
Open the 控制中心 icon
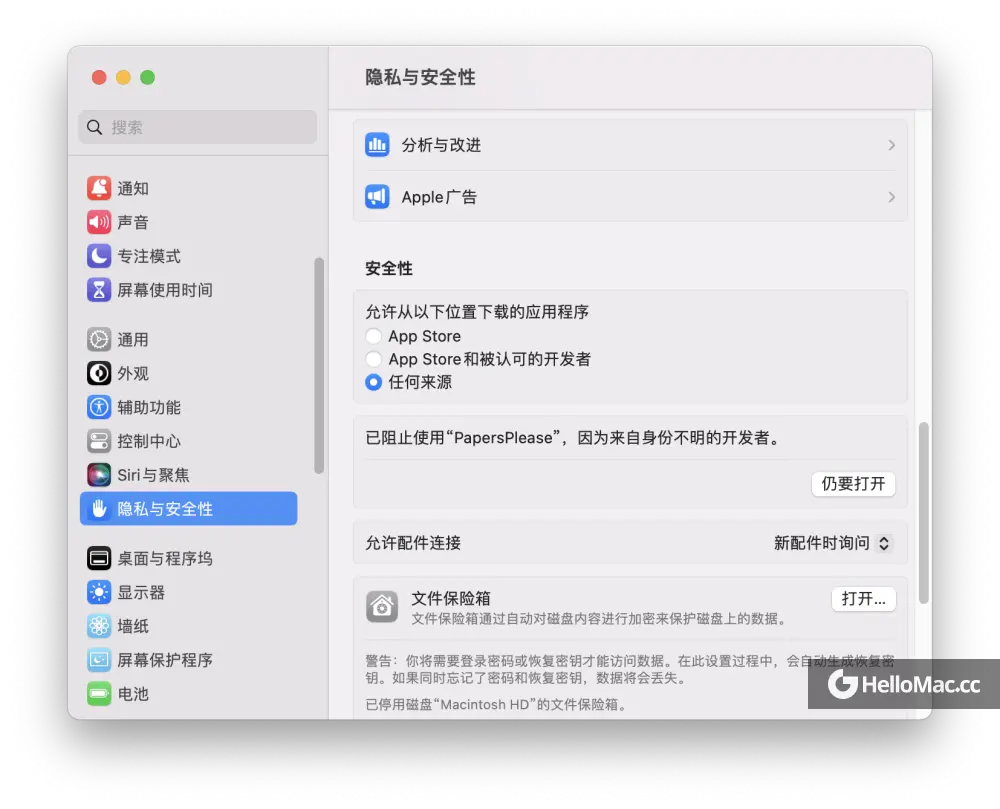pos(99,441)
